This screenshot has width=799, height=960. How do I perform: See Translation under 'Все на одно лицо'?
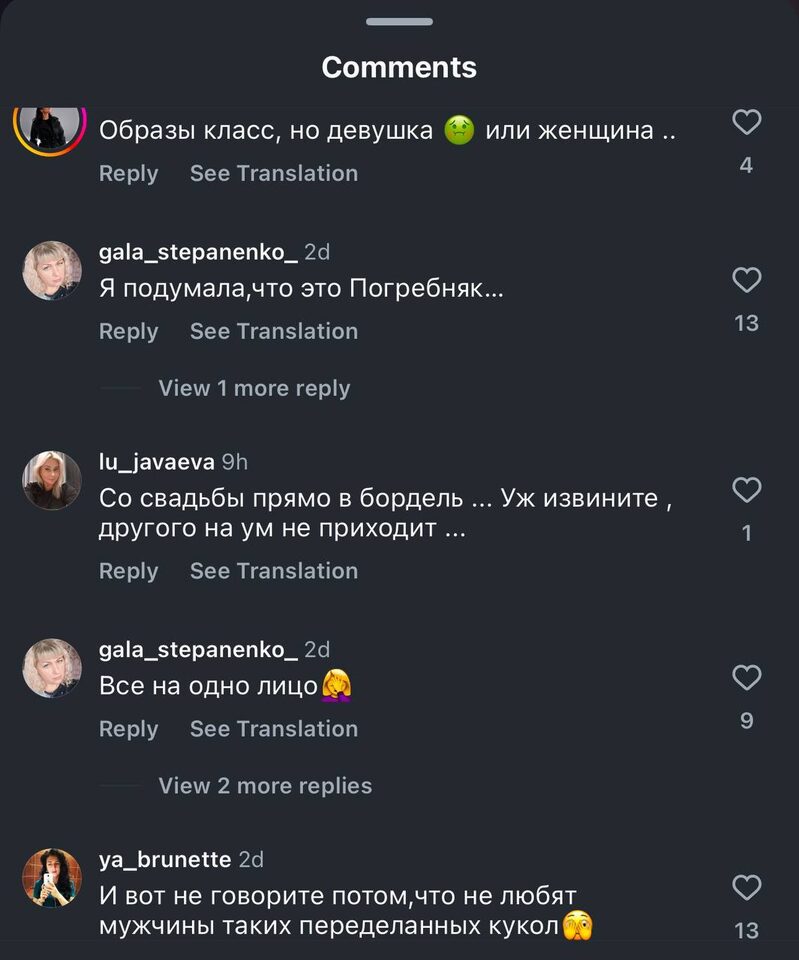point(274,729)
